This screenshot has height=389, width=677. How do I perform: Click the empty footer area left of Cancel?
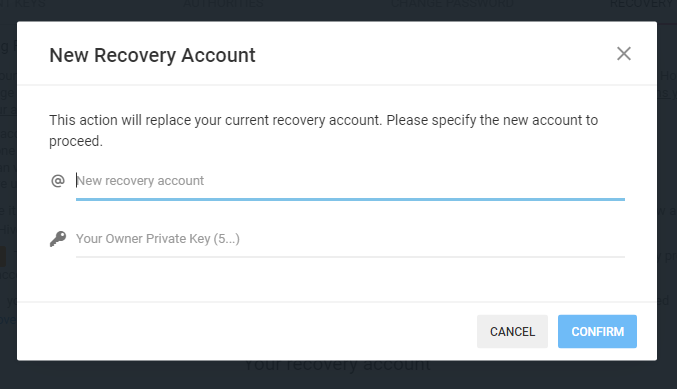(x=246, y=331)
